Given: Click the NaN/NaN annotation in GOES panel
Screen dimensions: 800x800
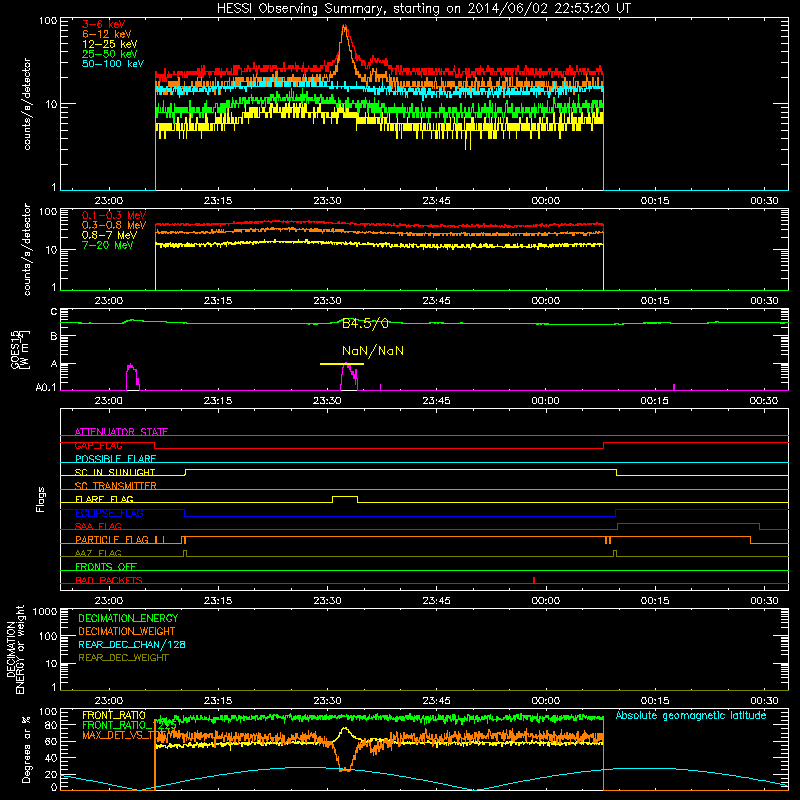Looking at the screenshot, I should (x=373, y=351).
